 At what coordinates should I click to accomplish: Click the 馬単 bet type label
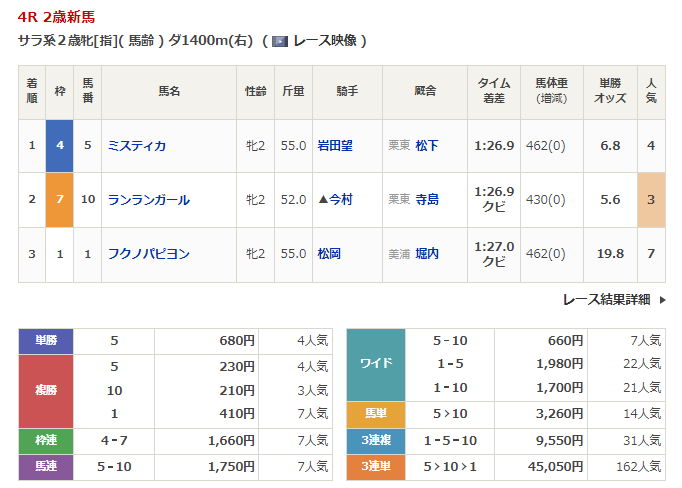click(x=376, y=414)
